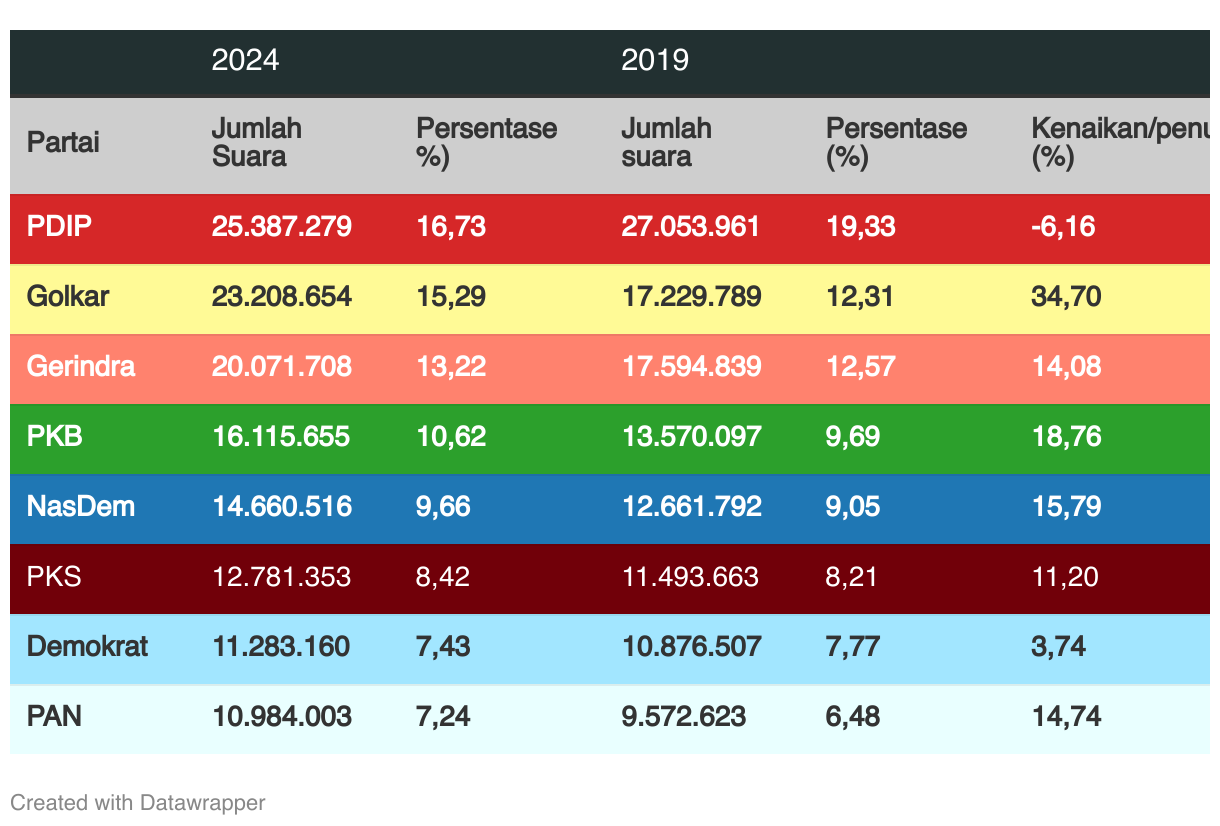This screenshot has height=826, width=1220.
Task: Click Gerindra 2019 votes 17.594.839
Action: (691, 366)
